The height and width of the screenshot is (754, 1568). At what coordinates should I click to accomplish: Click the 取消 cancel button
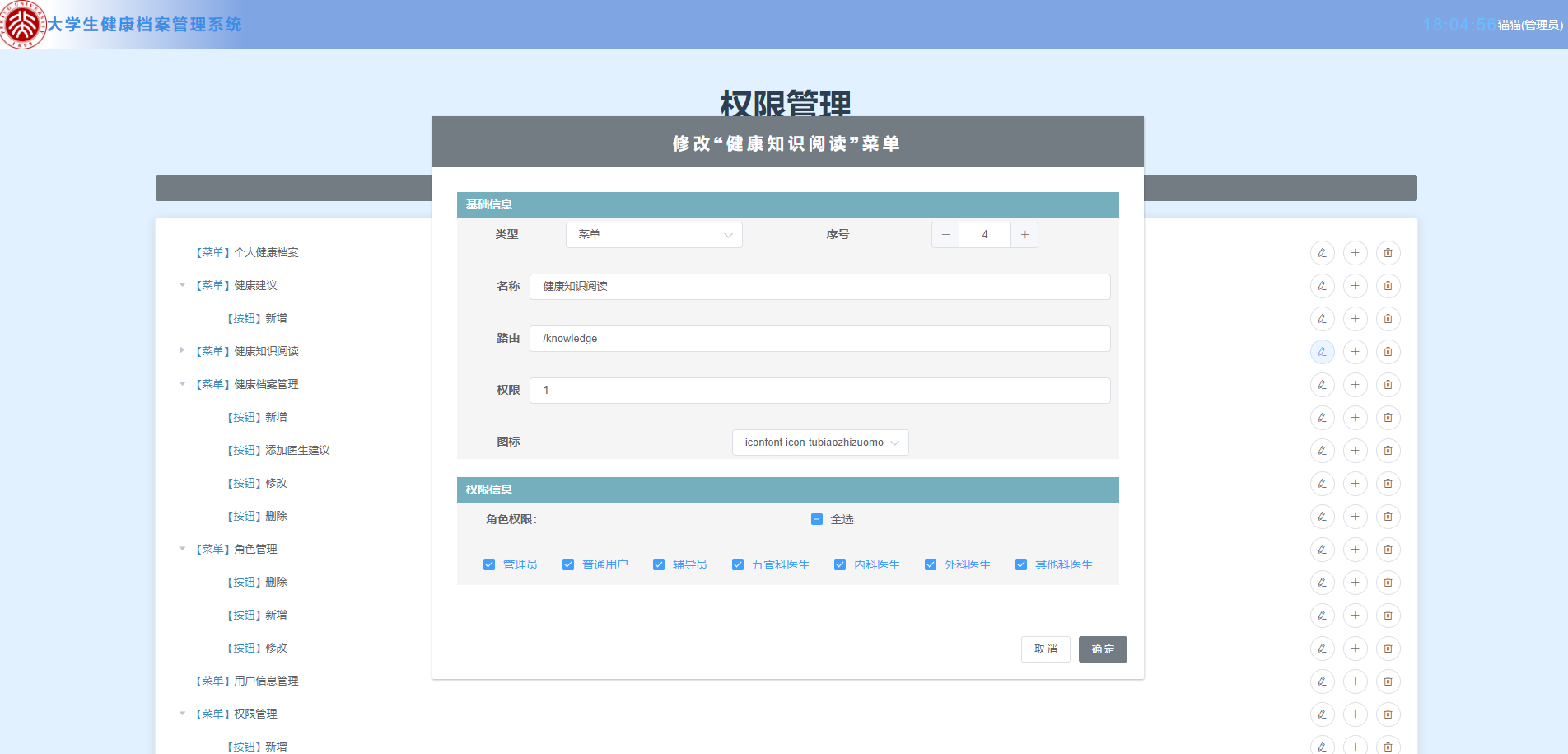(1045, 649)
